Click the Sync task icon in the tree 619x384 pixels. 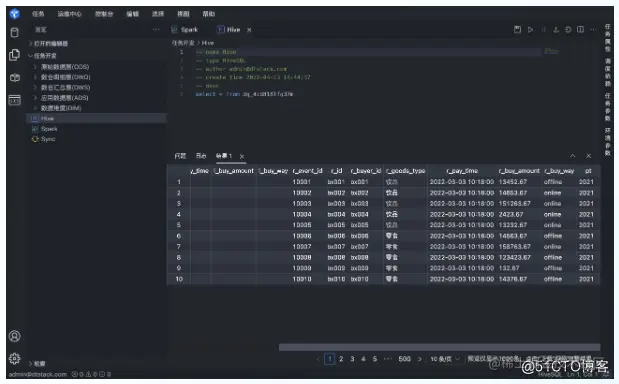click(x=35, y=139)
